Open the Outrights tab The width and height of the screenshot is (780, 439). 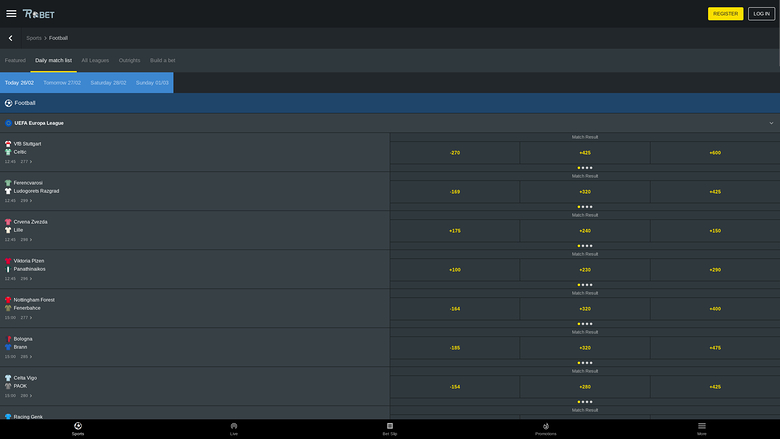[x=129, y=60]
